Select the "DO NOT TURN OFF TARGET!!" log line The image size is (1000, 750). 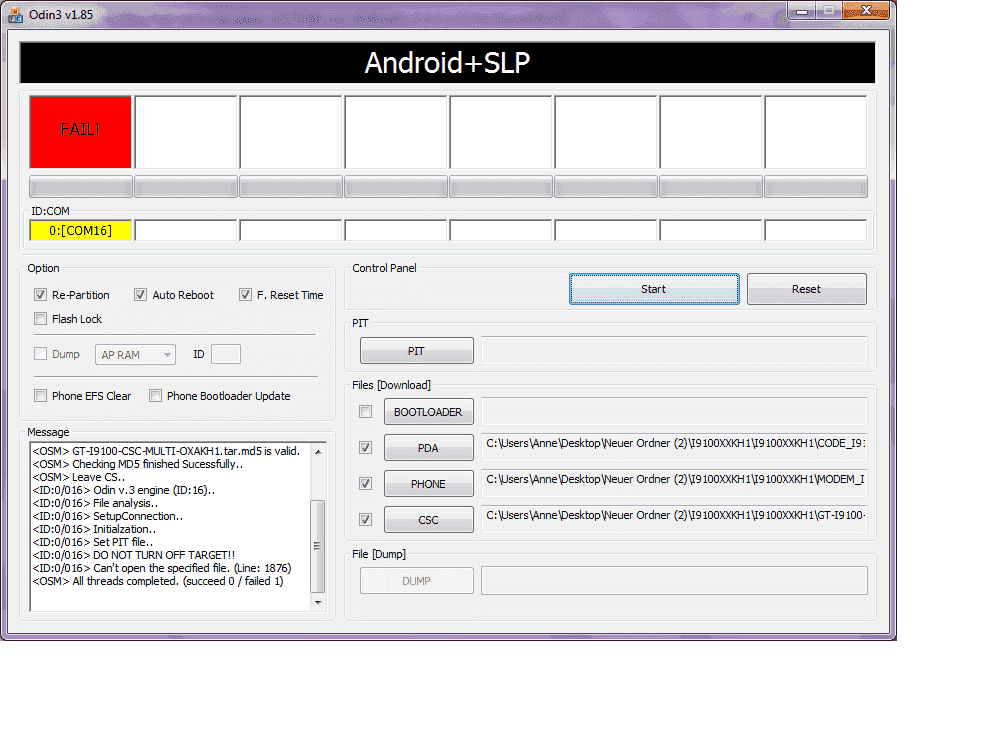134,555
